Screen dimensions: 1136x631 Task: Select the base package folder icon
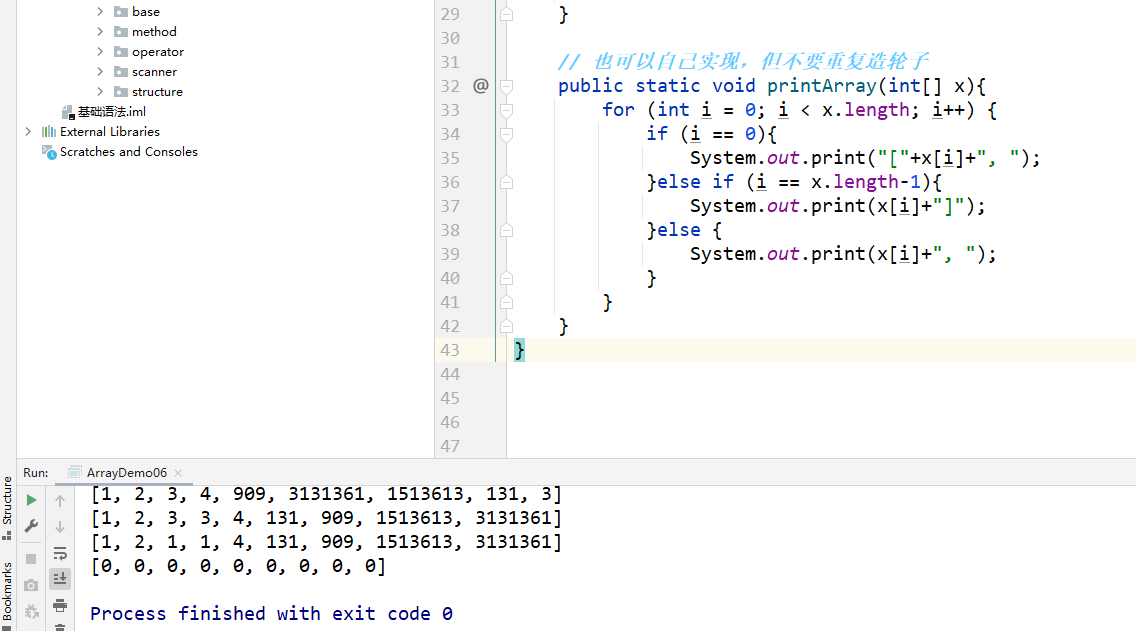tap(121, 12)
